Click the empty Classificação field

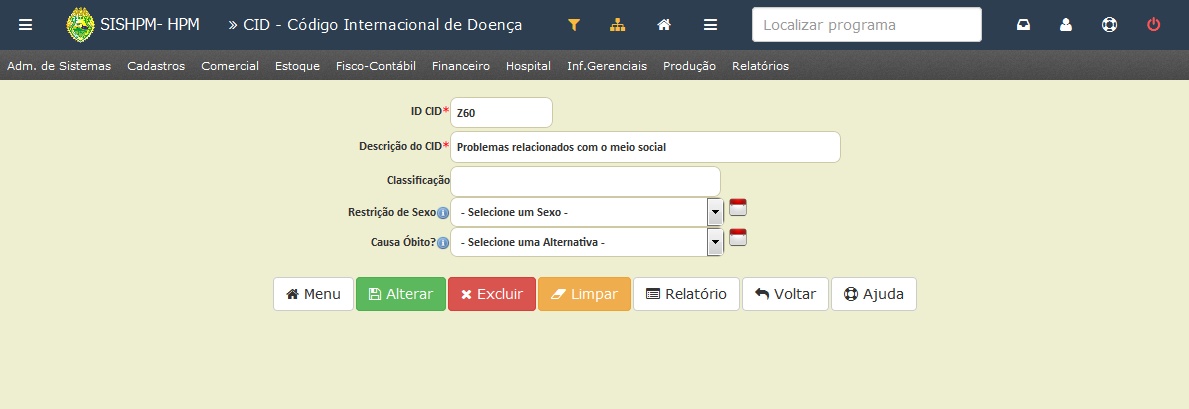(585, 181)
